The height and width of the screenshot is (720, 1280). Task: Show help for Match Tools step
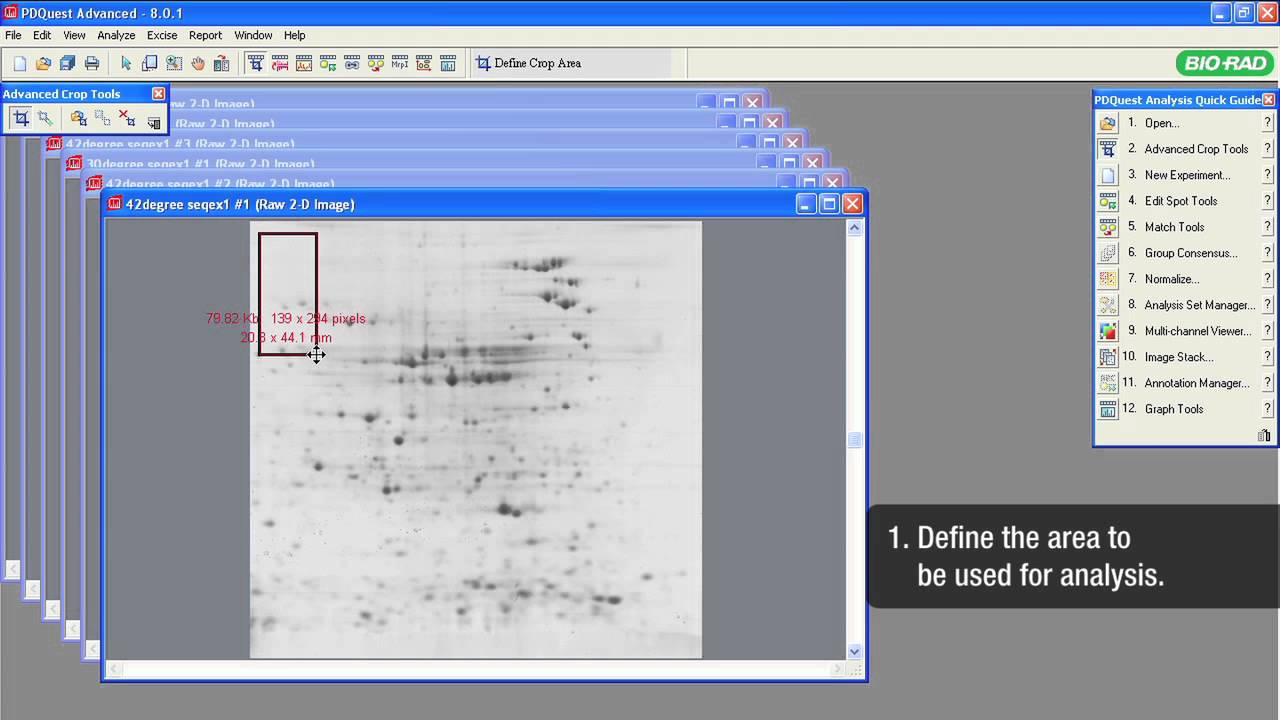(x=1267, y=227)
